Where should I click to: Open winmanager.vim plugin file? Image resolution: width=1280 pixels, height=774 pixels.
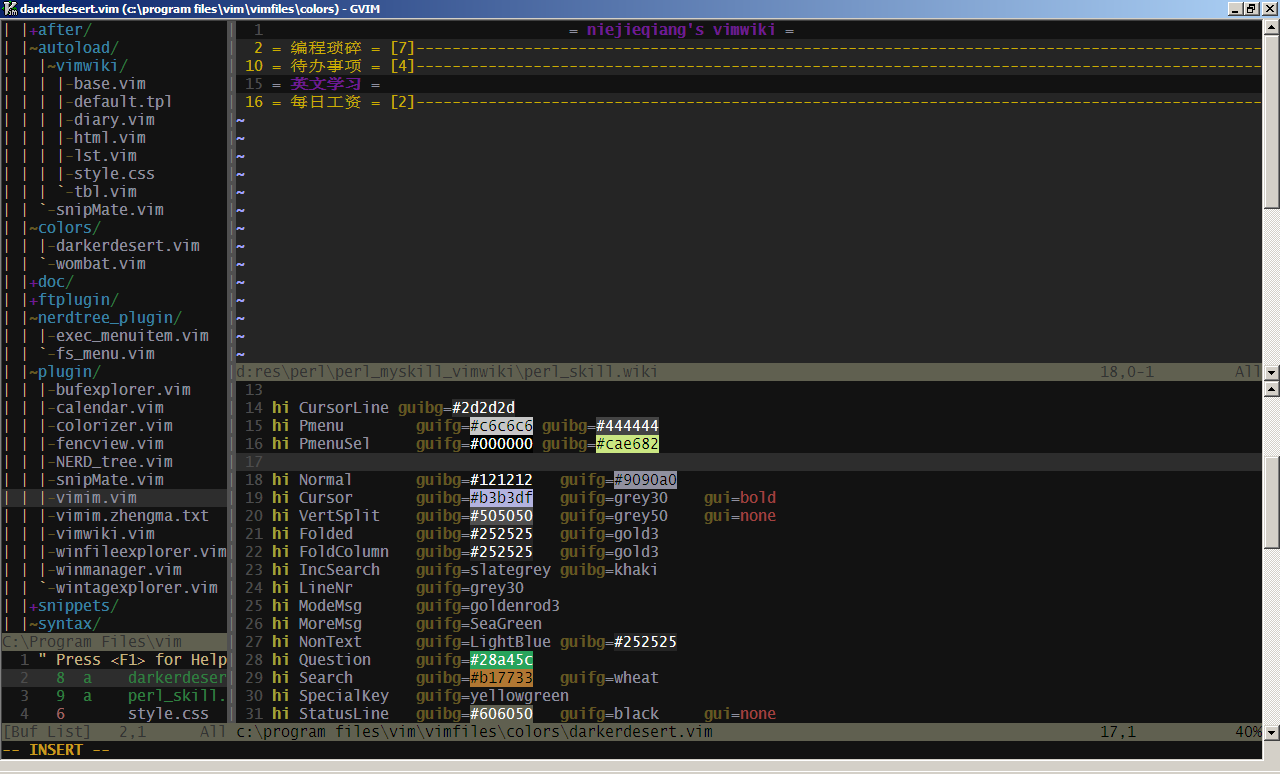(119, 570)
